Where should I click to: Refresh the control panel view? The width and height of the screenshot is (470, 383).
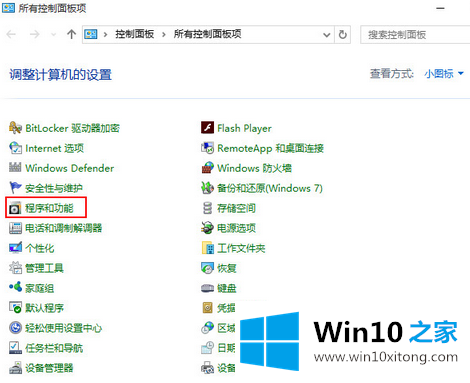pos(343,34)
